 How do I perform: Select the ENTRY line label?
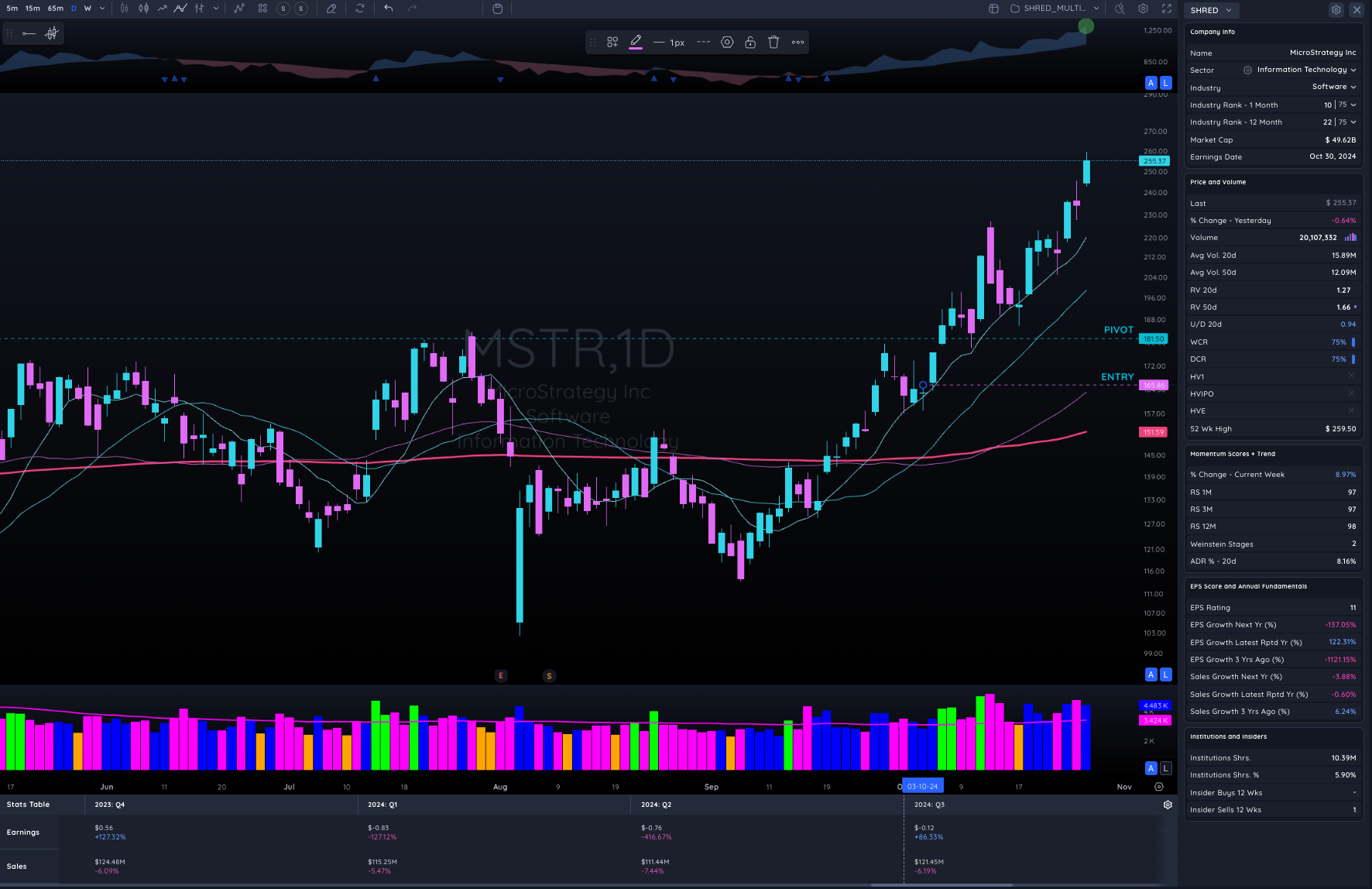pos(1117,377)
